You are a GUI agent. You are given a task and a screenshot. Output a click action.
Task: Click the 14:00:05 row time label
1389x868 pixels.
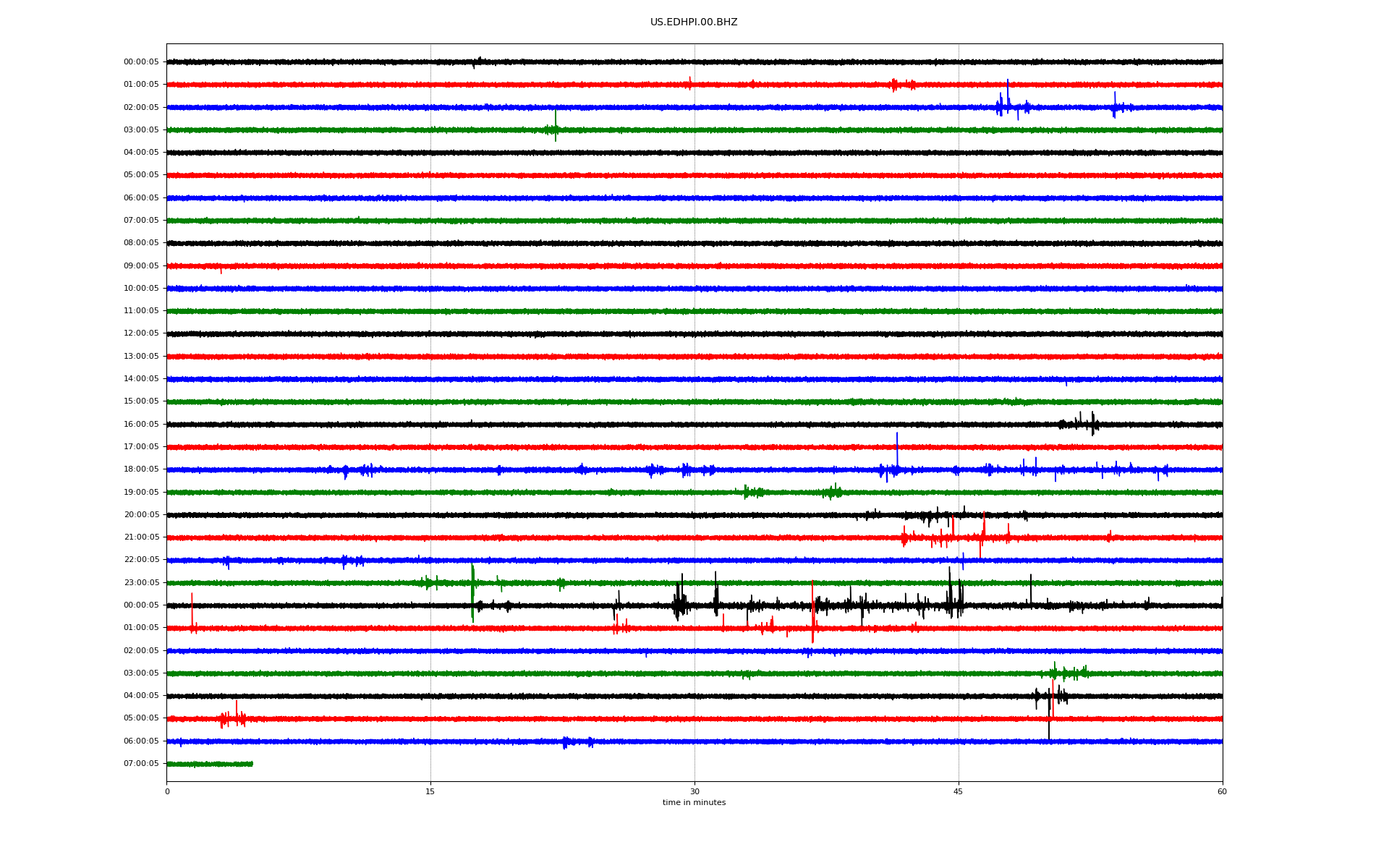coord(141,379)
